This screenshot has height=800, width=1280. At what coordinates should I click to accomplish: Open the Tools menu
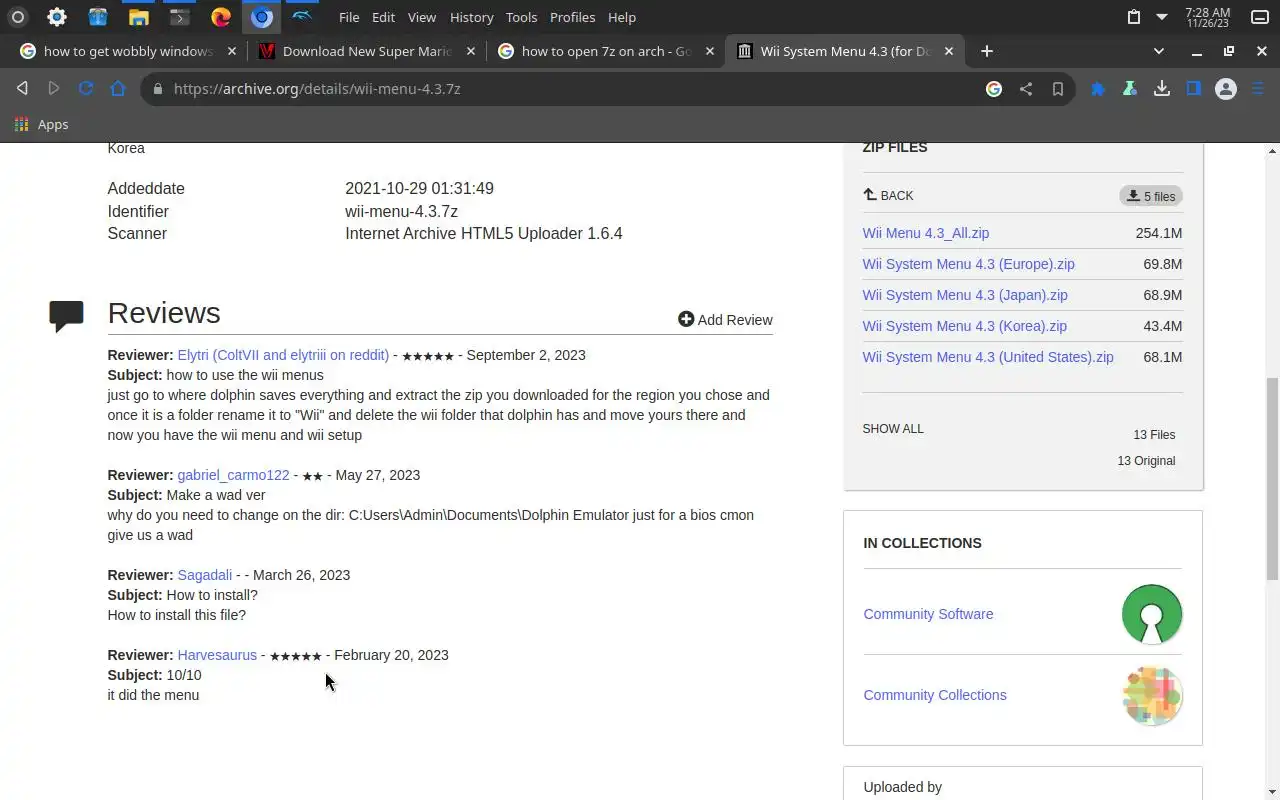click(521, 17)
